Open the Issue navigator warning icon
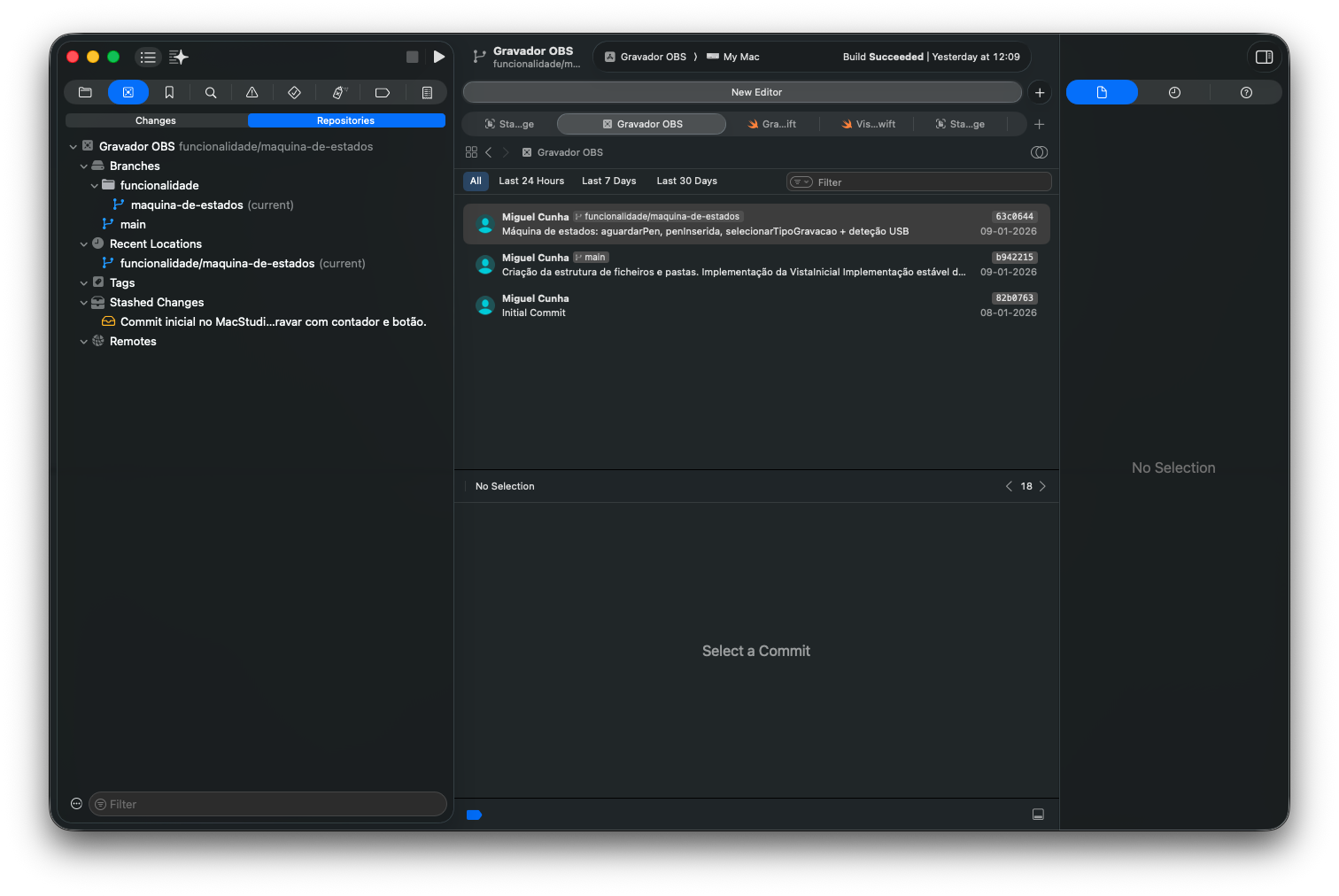The height and width of the screenshot is (896, 1339). coord(252,92)
